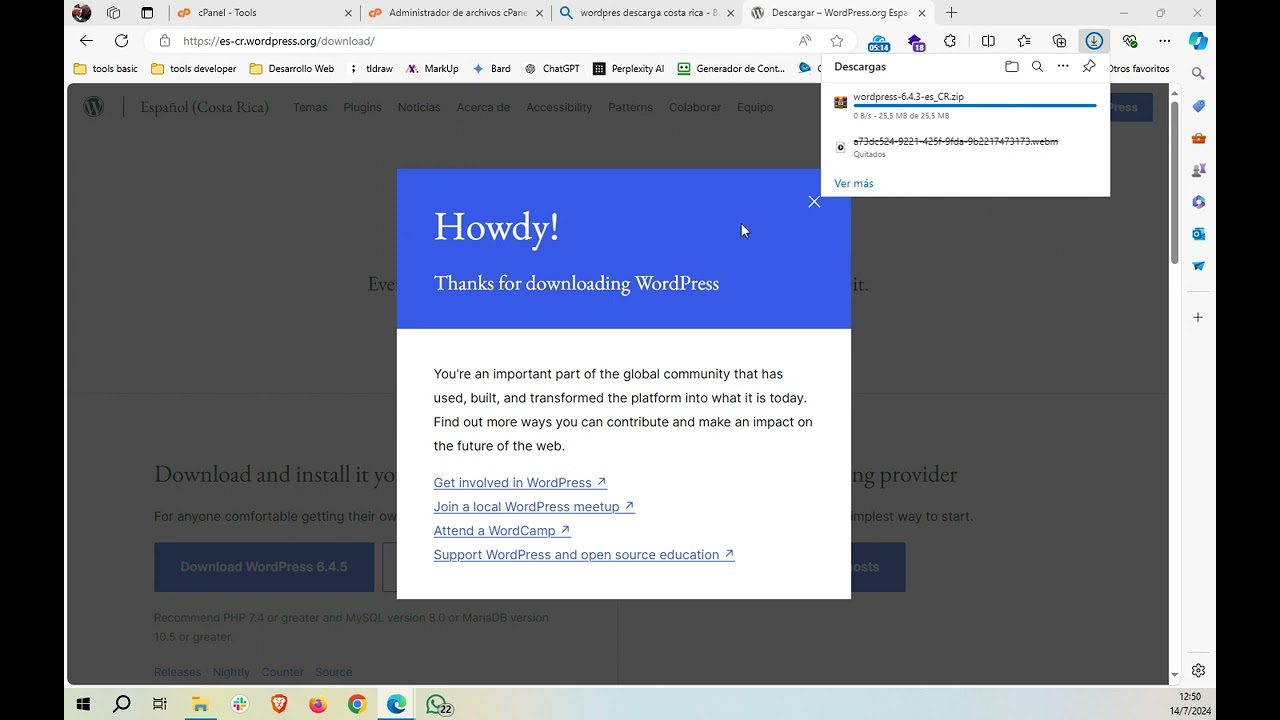
Task: Pin the Descargas panel
Action: tap(1089, 67)
